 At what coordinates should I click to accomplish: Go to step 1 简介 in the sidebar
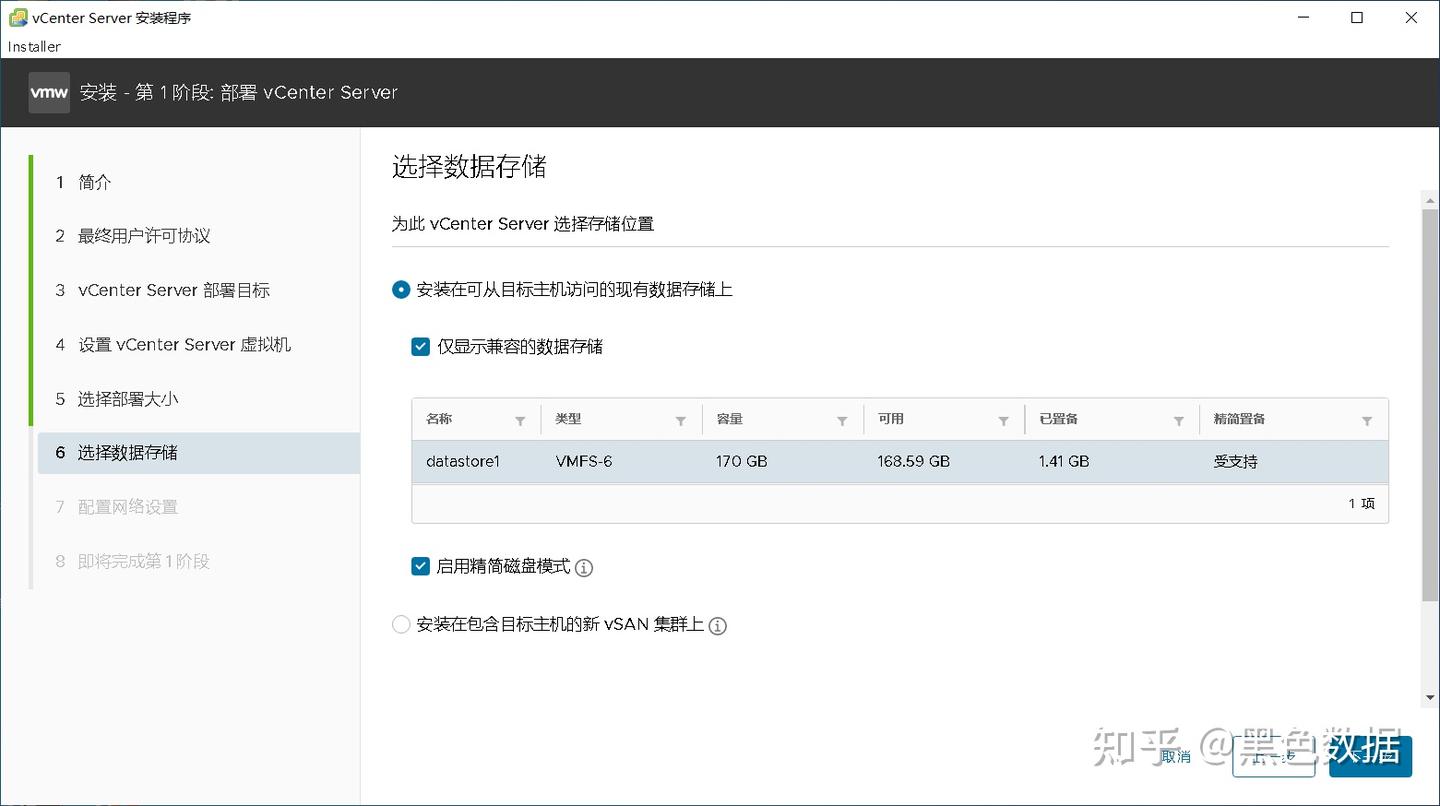click(x=93, y=182)
